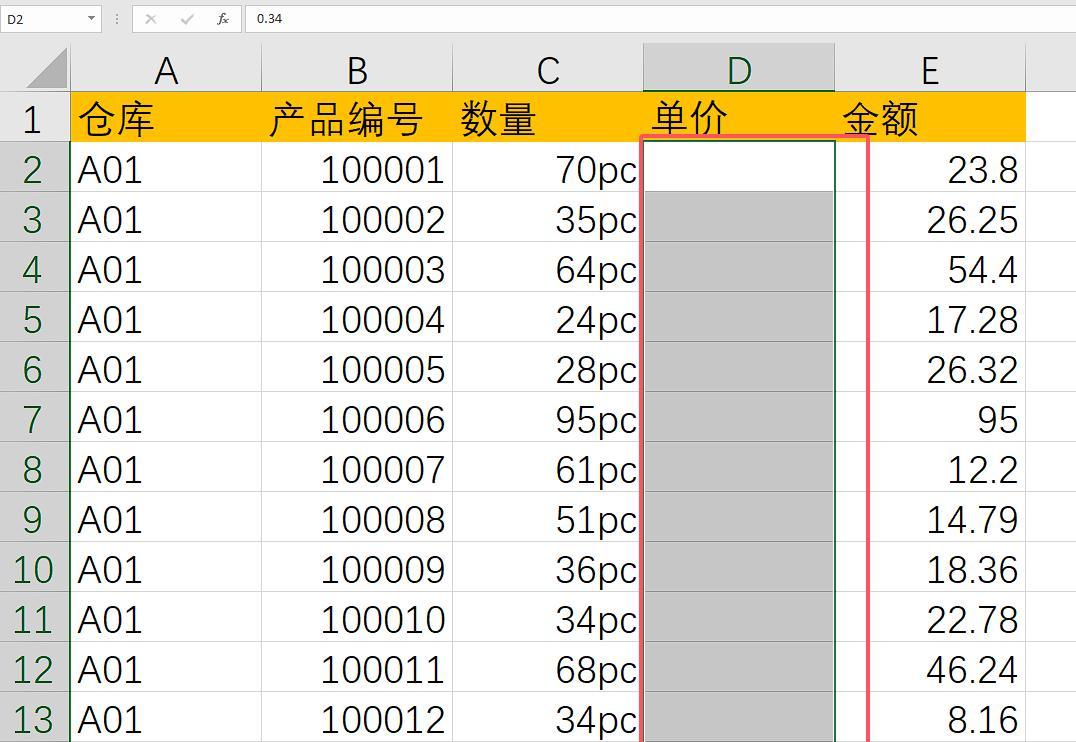Click cell with product number 100007
This screenshot has width=1076, height=742.
point(357,468)
